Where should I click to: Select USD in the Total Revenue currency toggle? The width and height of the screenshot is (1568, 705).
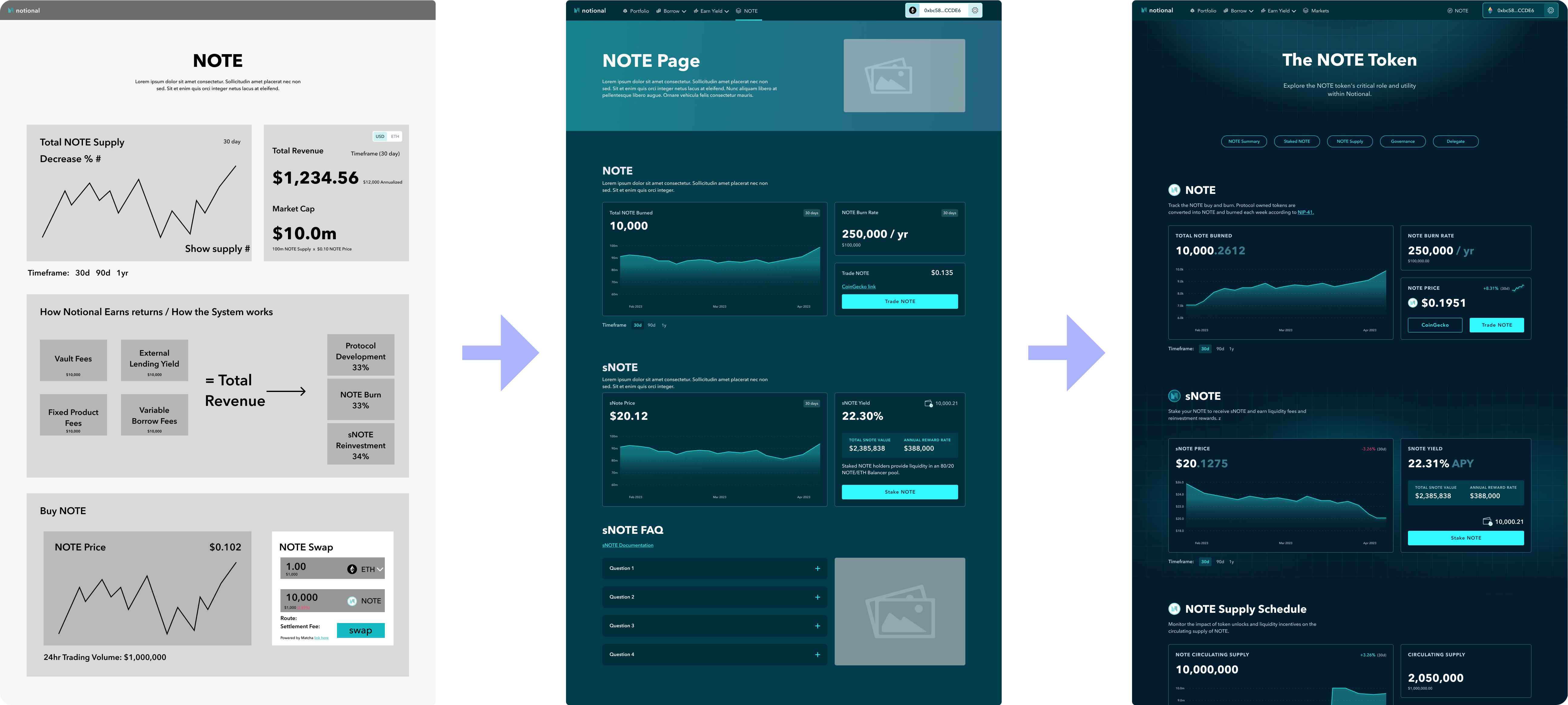(x=380, y=136)
